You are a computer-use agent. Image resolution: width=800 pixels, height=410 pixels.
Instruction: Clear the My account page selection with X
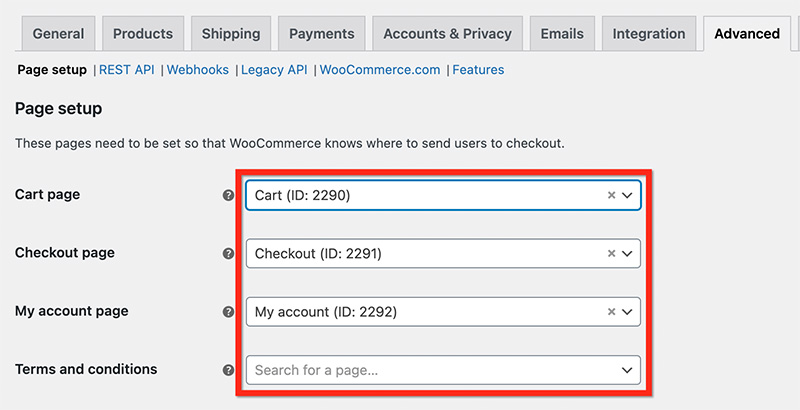pos(611,312)
